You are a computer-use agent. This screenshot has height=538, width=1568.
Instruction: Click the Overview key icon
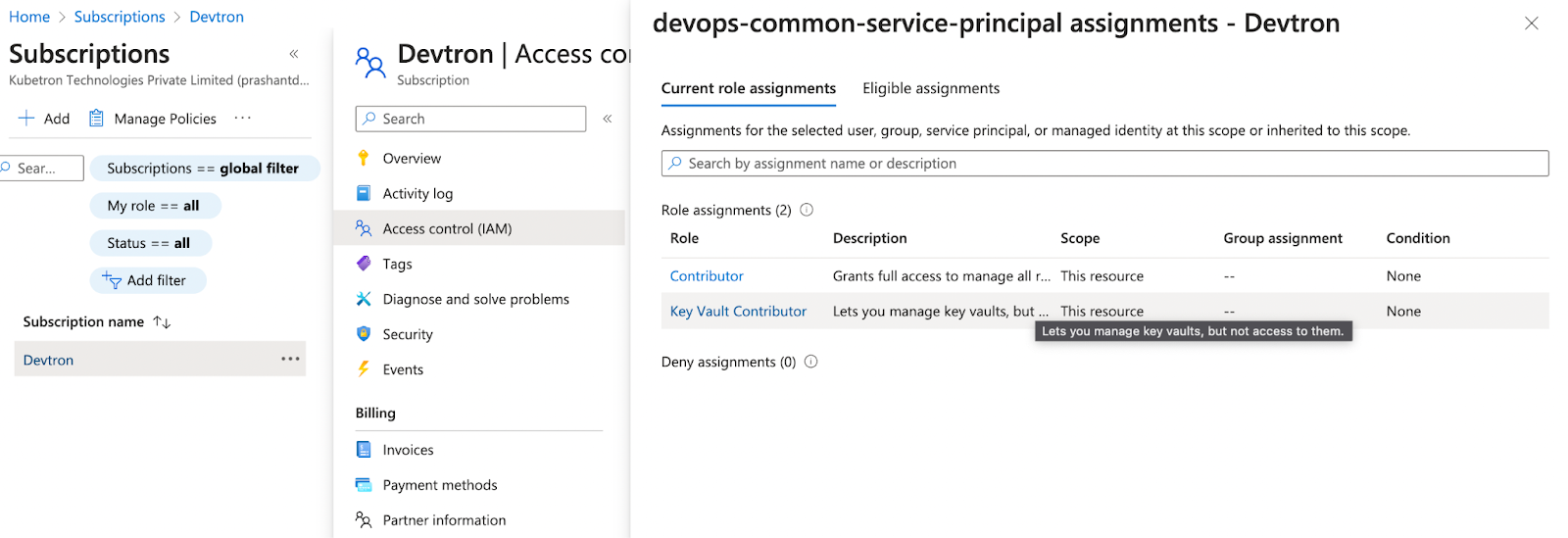[364, 159]
